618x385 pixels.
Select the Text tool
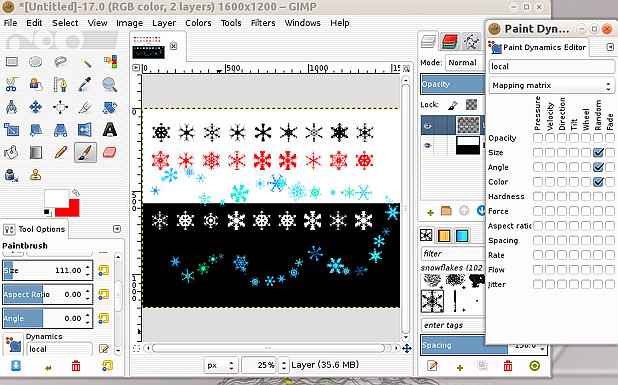pos(110,130)
